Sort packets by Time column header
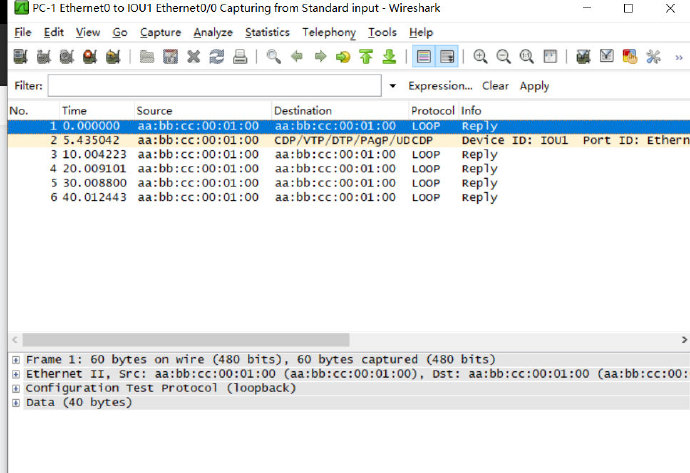 coord(97,111)
